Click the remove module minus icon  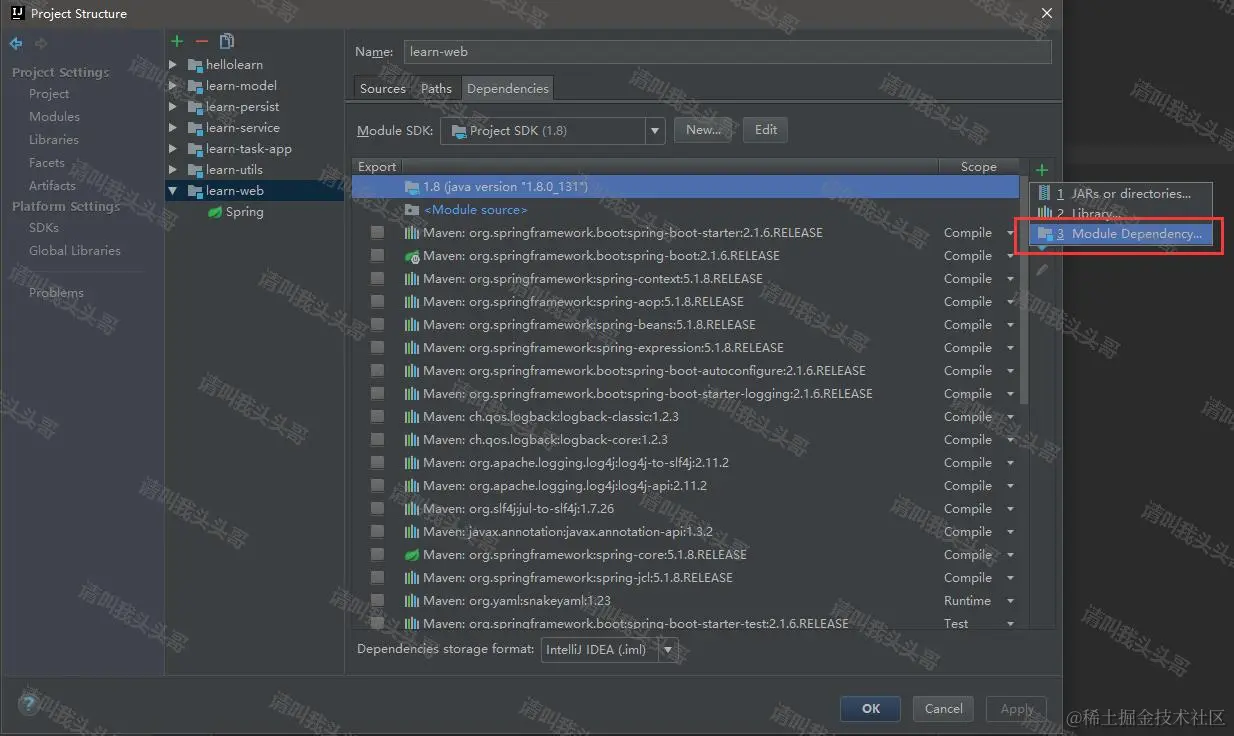coord(200,41)
